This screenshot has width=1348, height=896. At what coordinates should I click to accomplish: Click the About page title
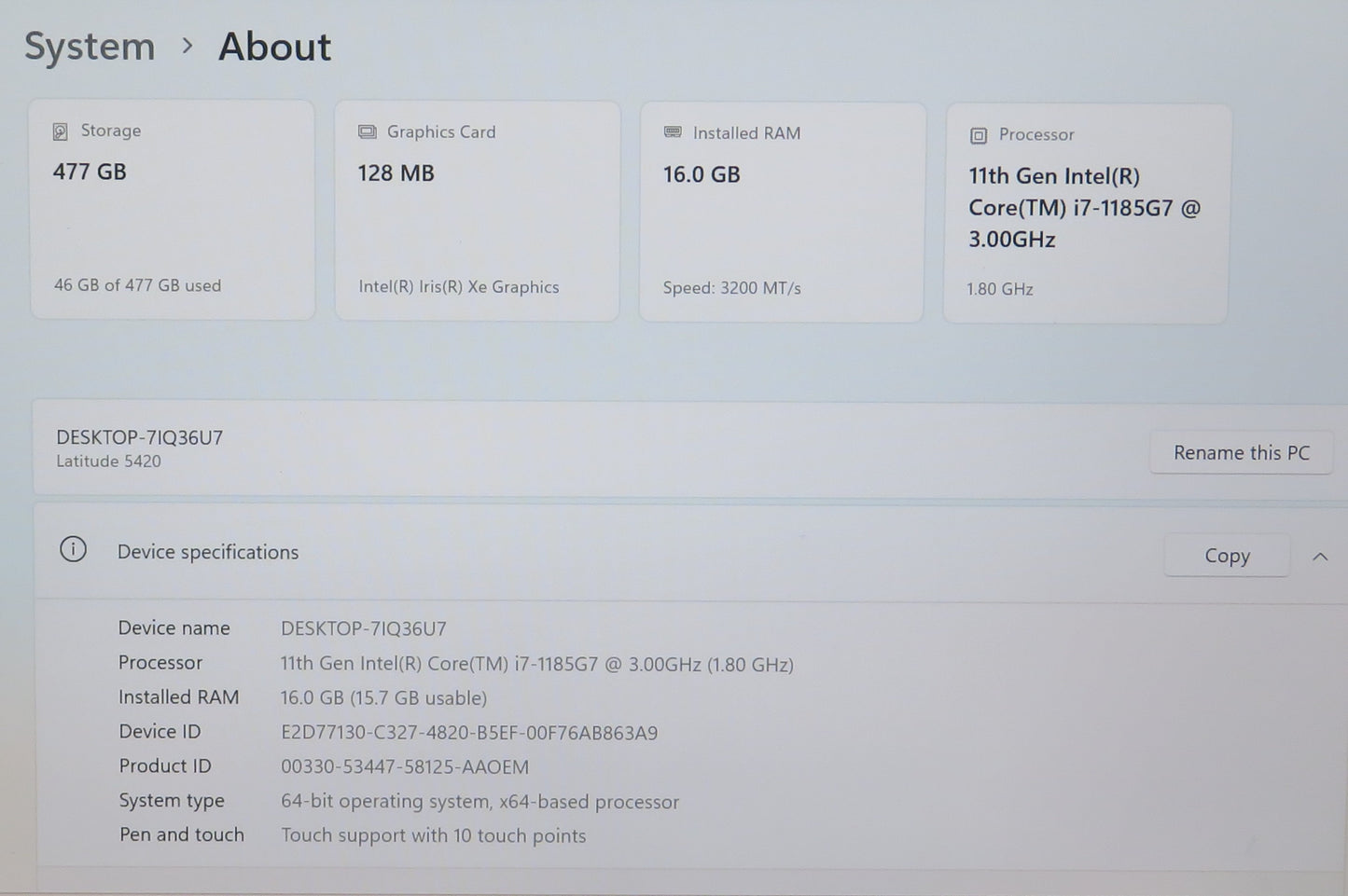(x=274, y=47)
